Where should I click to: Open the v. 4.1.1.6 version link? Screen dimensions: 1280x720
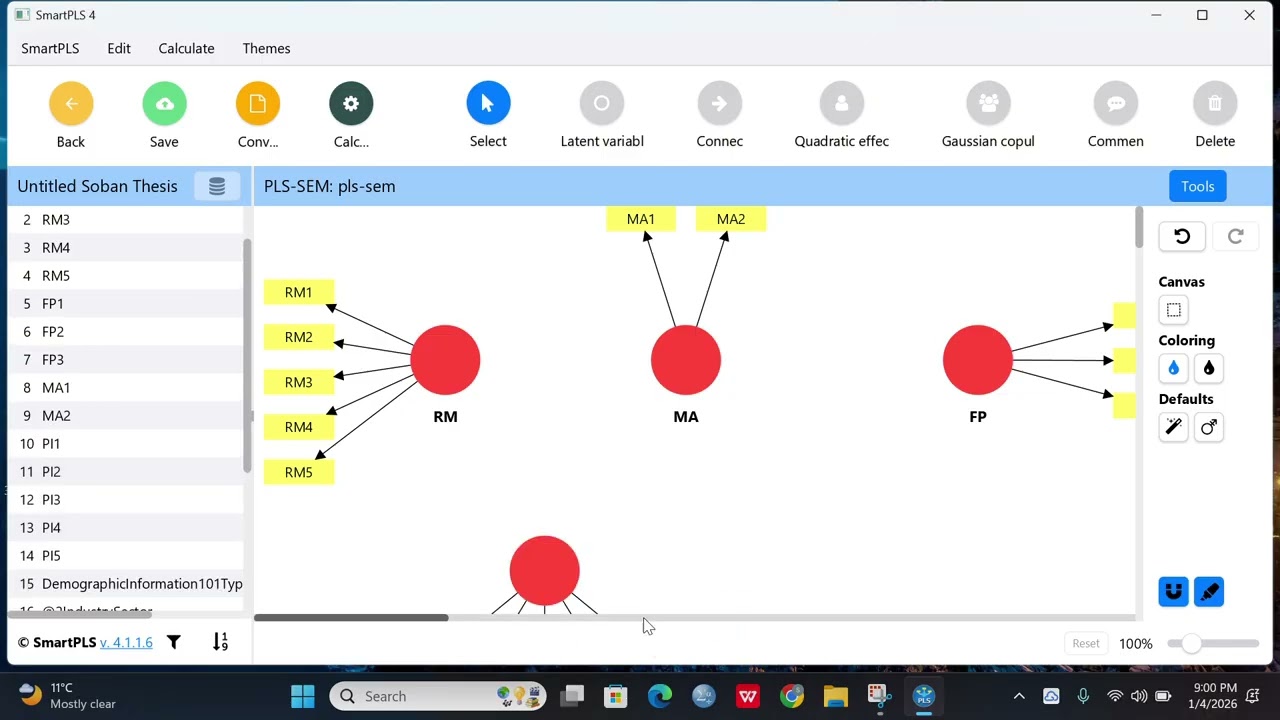(126, 642)
